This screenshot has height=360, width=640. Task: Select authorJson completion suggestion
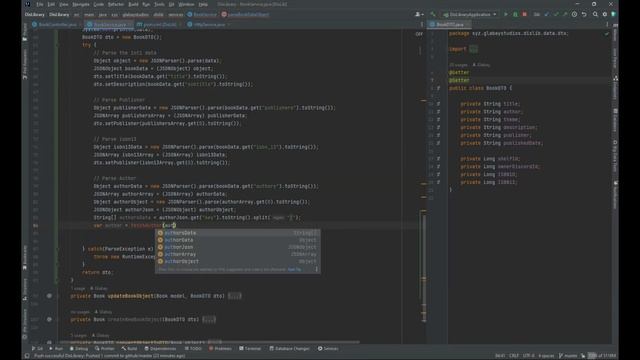pyautogui.click(x=238, y=247)
